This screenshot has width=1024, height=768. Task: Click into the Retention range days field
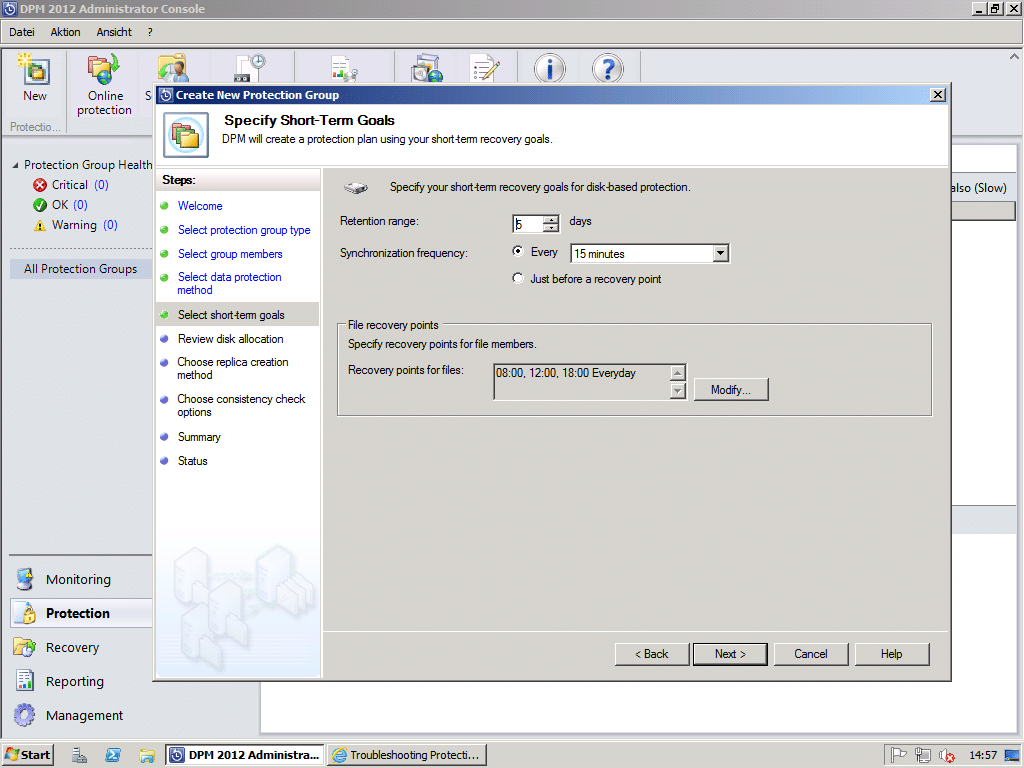point(528,224)
